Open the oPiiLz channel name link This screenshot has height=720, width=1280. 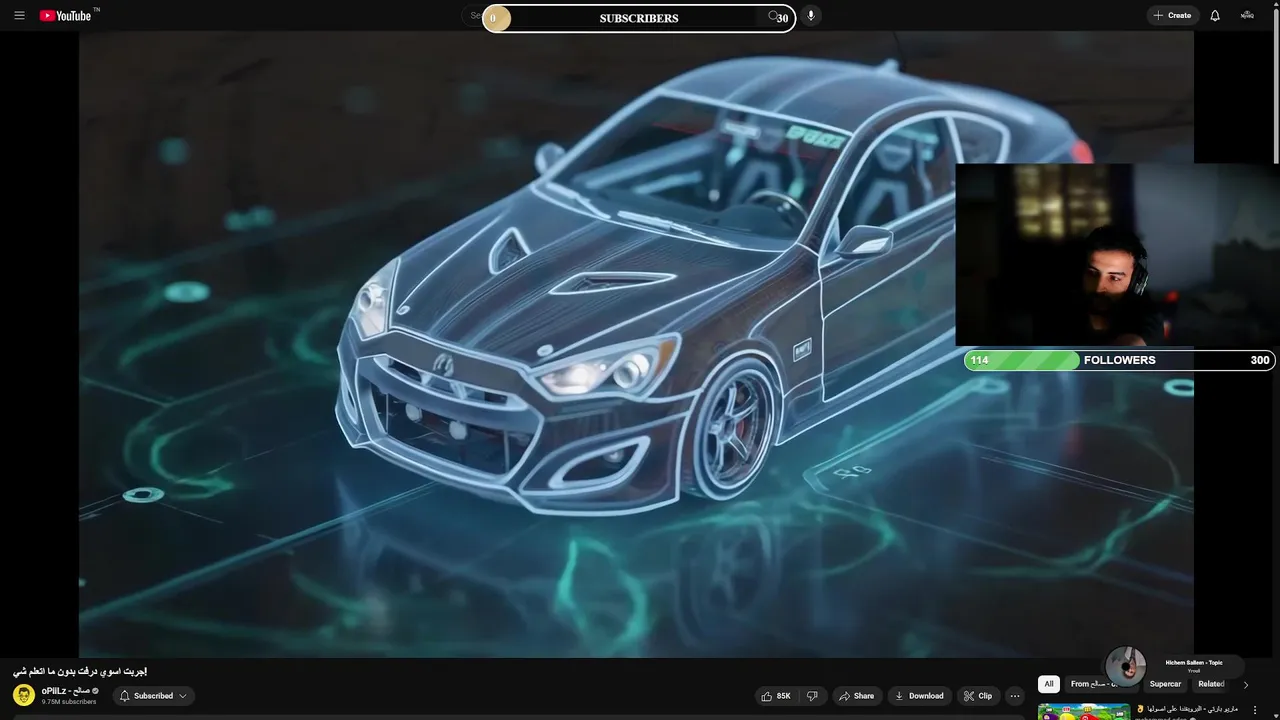click(x=66, y=691)
